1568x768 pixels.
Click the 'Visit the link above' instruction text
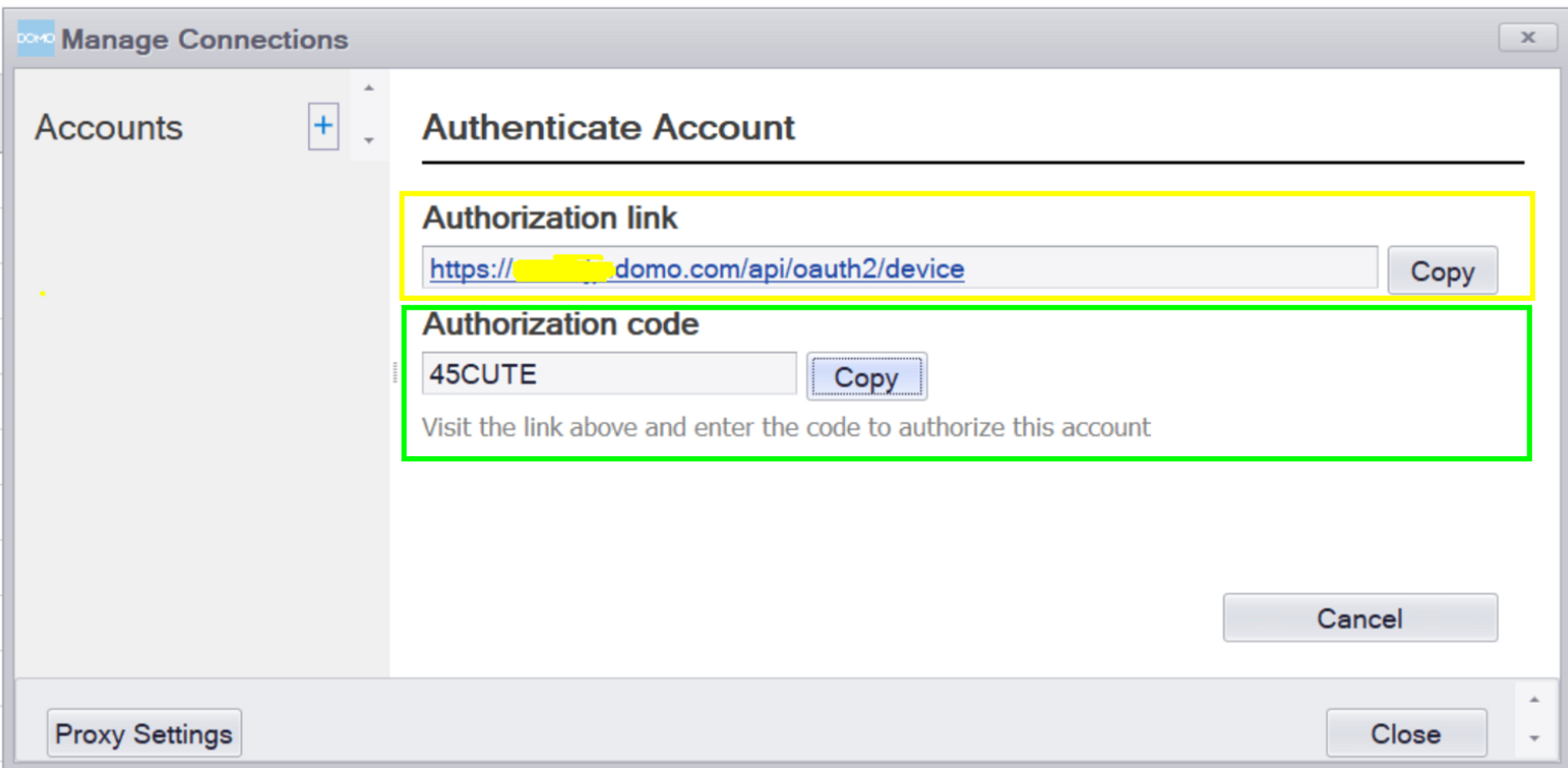coord(786,427)
